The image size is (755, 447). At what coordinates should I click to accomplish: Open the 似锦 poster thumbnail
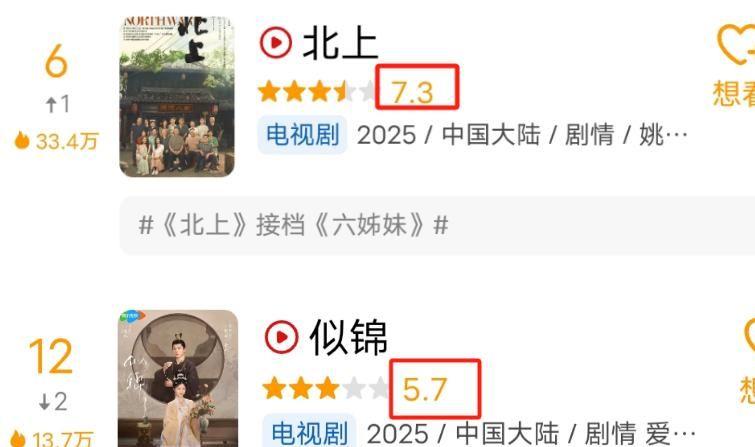pyautogui.click(x=178, y=379)
